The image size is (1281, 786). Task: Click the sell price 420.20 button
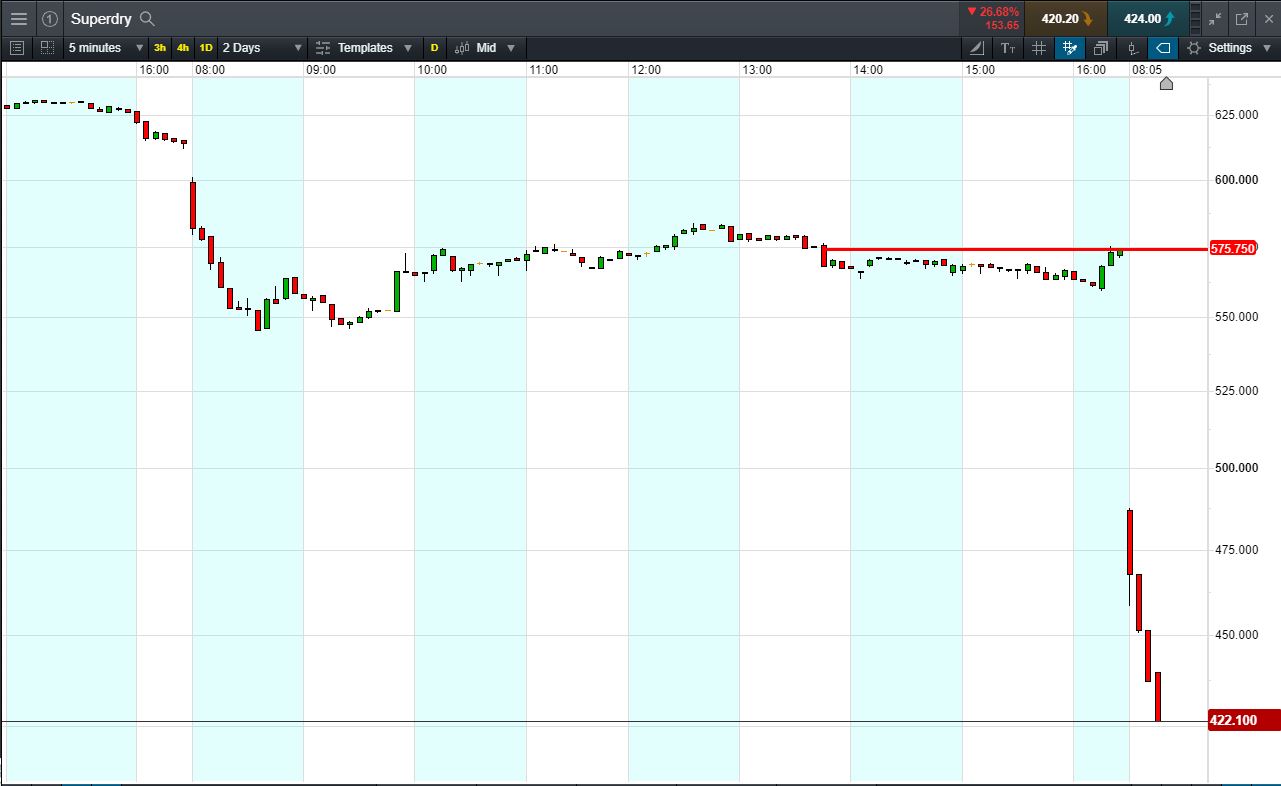pos(1067,18)
